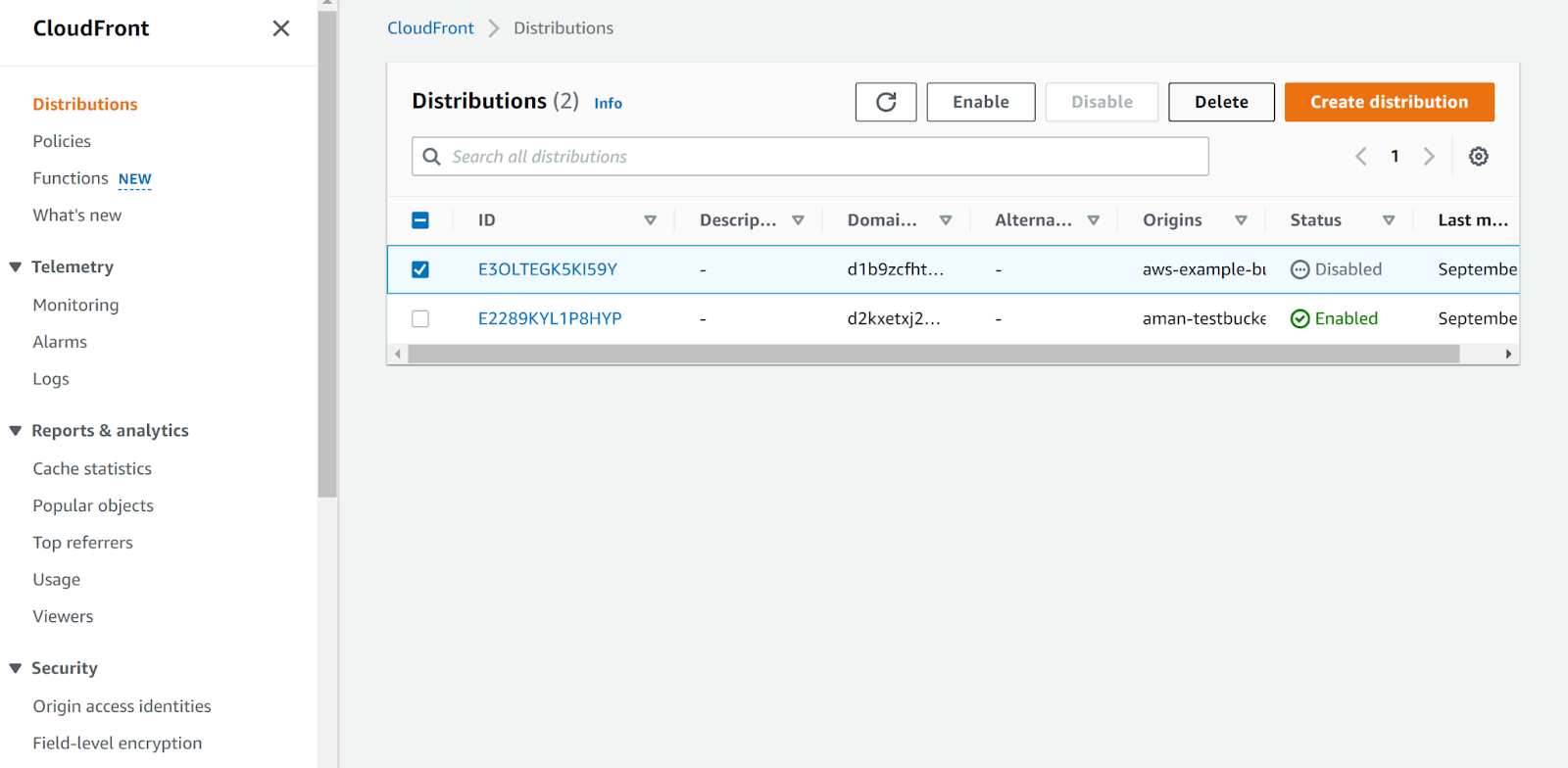The image size is (1568, 768).
Task: Sort by Origins column arrow
Action: tap(1241, 220)
